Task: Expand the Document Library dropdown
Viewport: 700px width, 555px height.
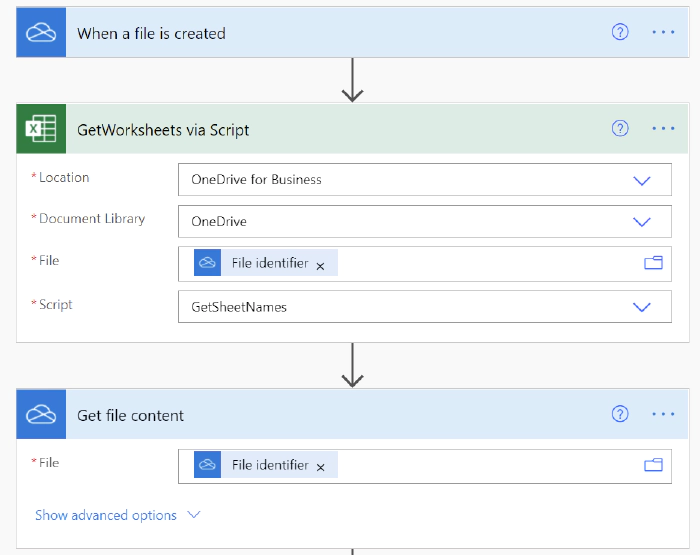Action: coord(642,222)
